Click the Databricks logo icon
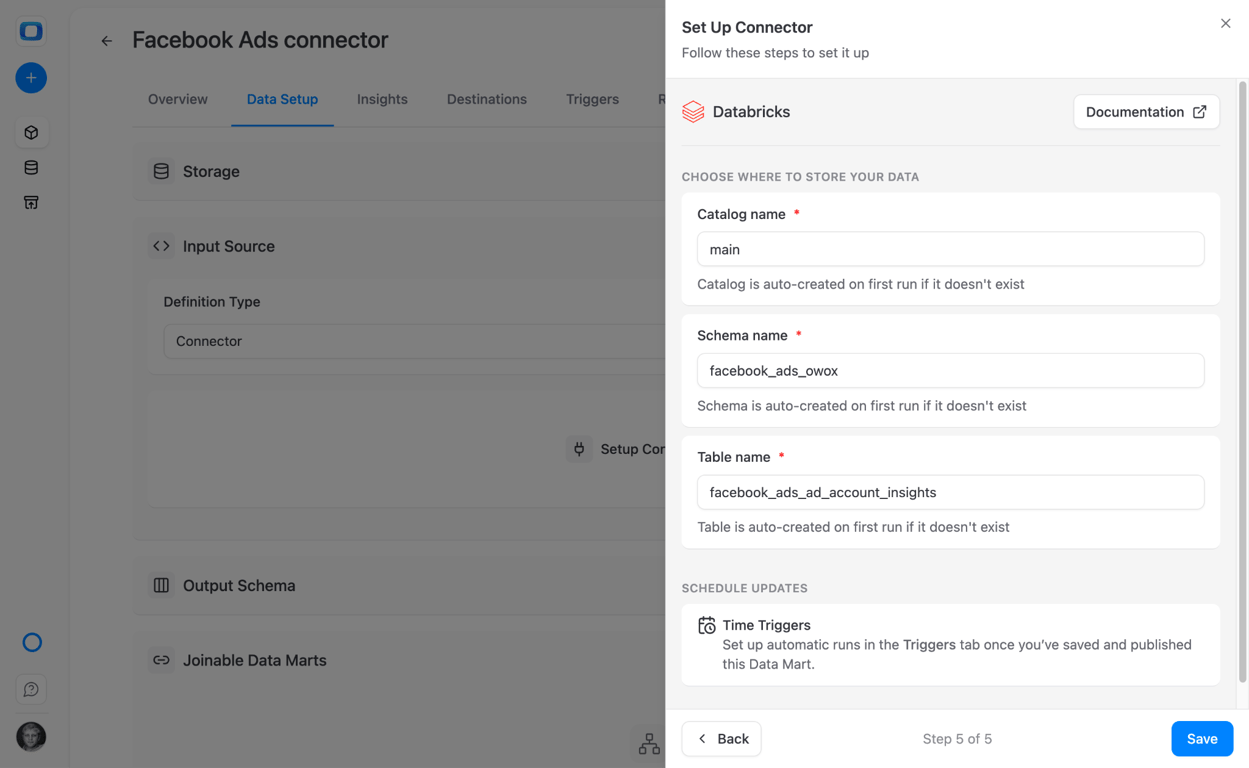 tap(693, 112)
